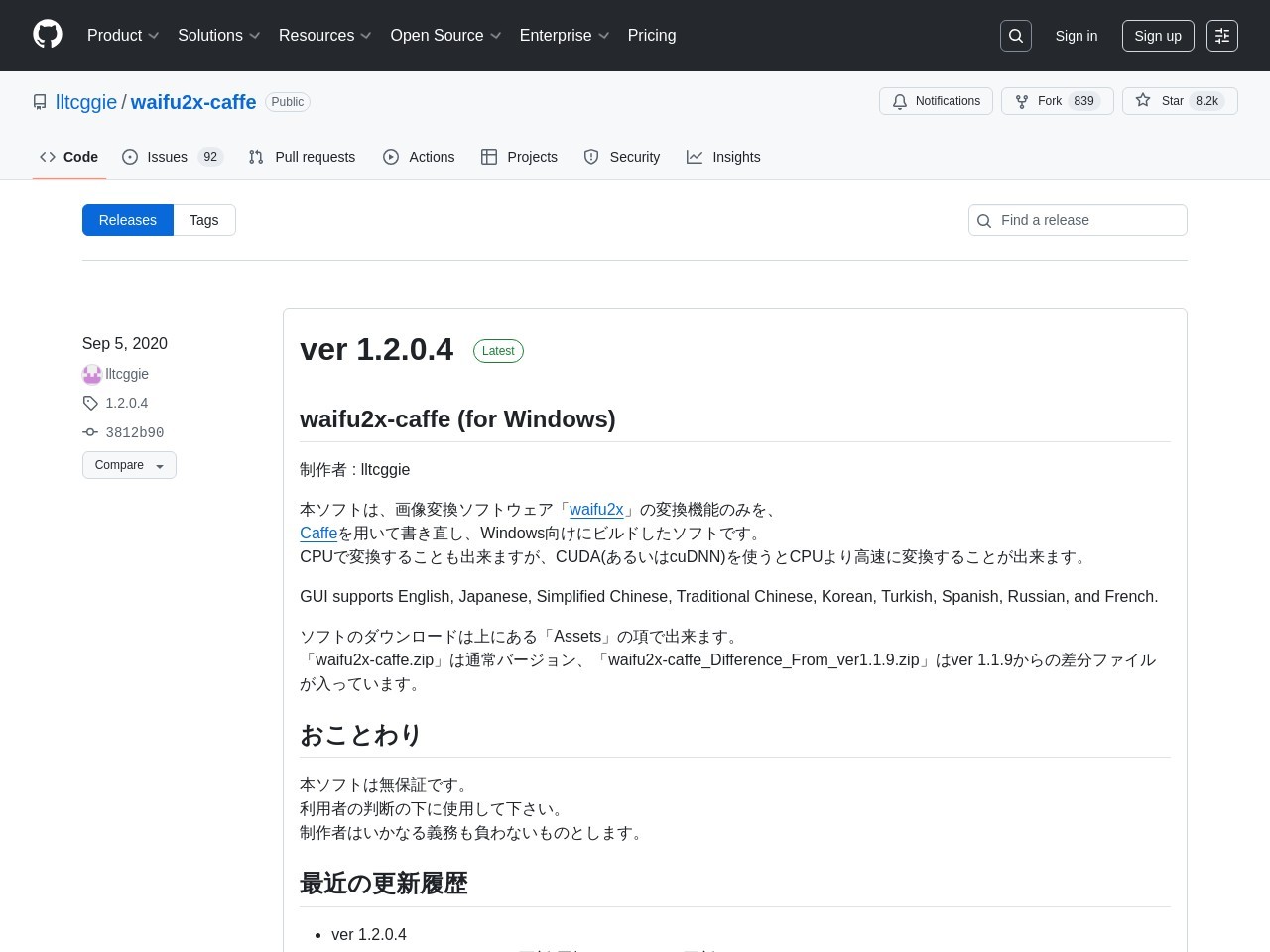Click the Latest badge
This screenshot has width=1270, height=952.
(498, 351)
